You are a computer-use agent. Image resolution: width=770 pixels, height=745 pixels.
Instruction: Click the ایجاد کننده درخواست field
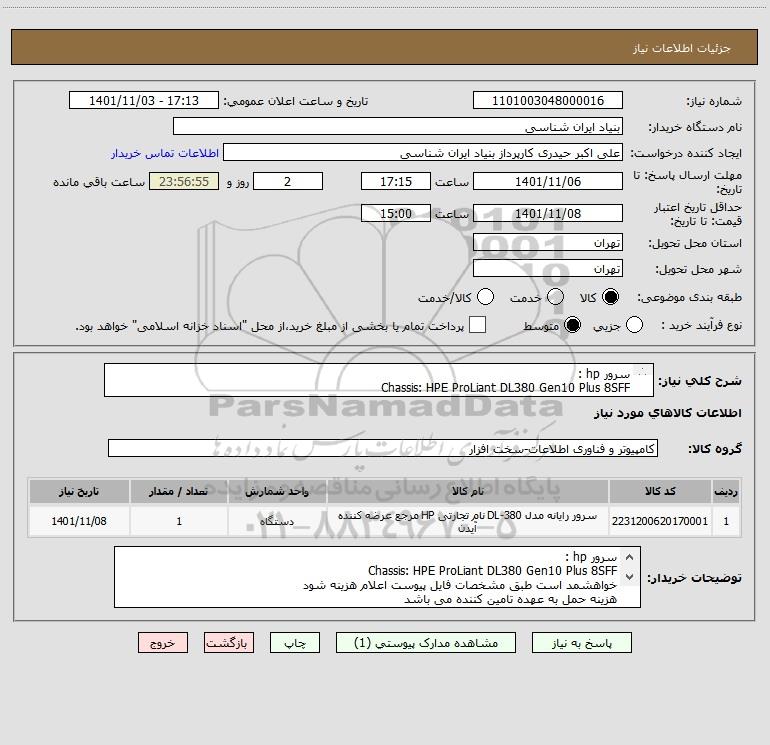[x=423, y=153]
